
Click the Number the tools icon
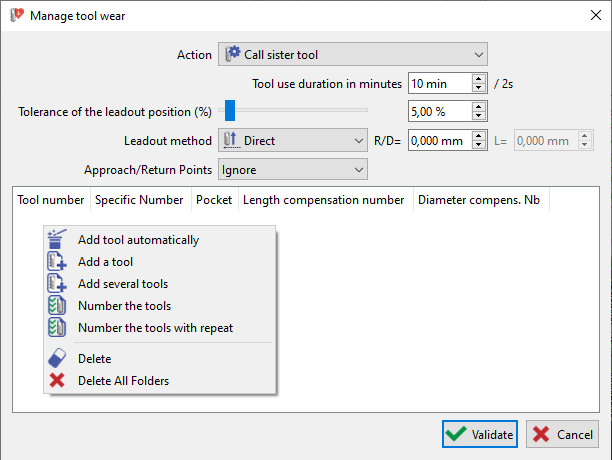(57, 306)
